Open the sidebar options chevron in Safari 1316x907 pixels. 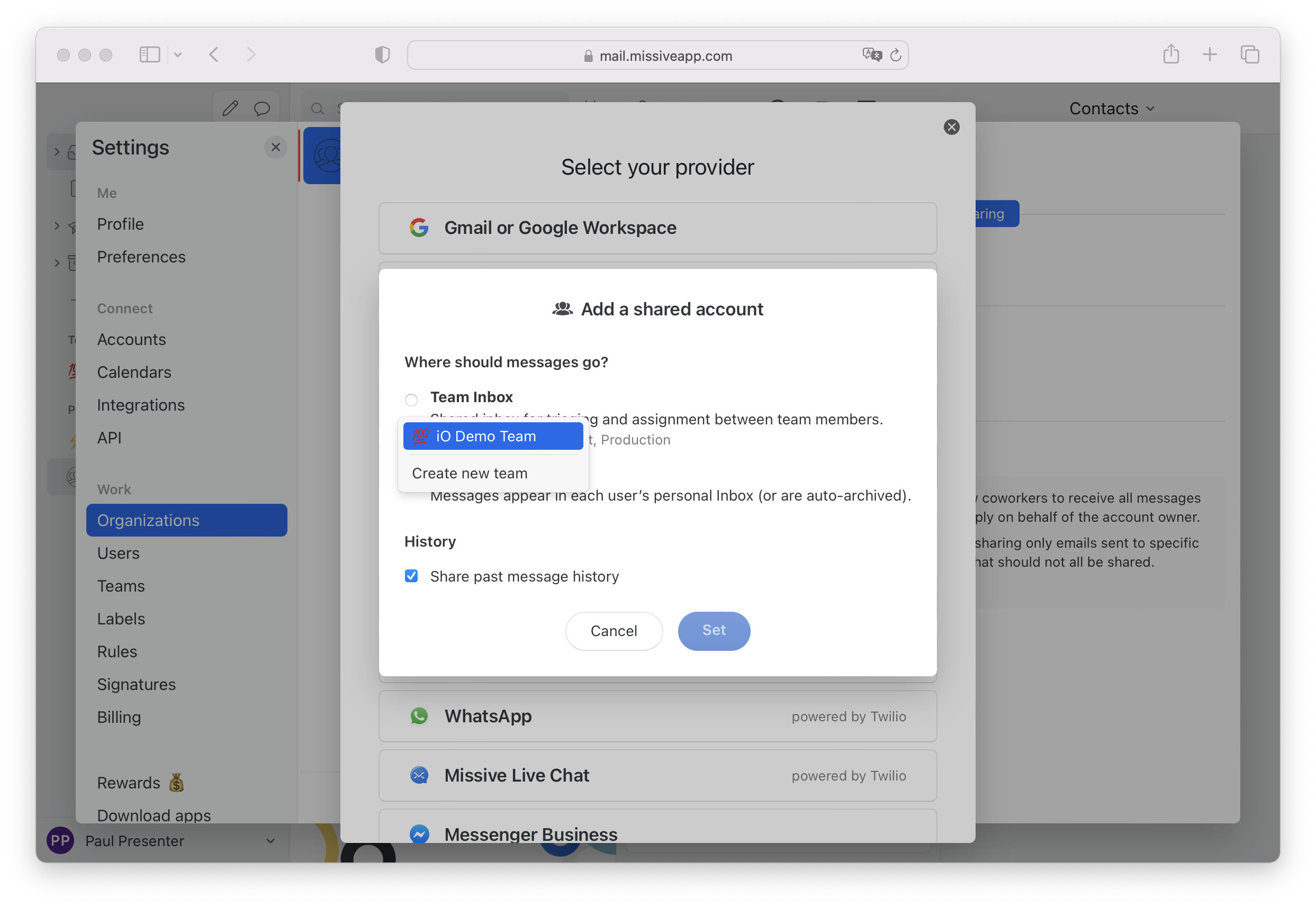click(x=178, y=55)
